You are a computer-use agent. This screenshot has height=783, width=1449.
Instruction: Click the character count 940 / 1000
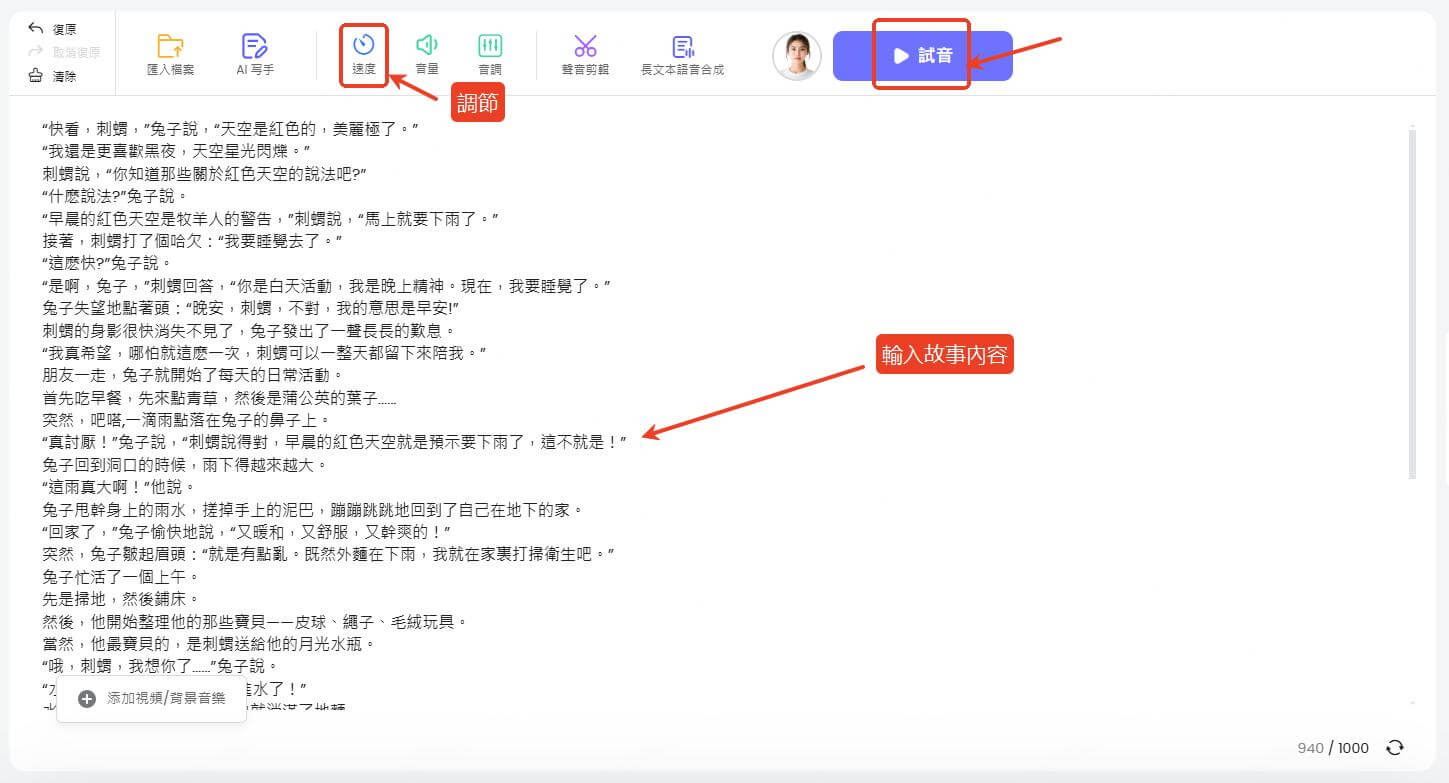coord(1333,748)
